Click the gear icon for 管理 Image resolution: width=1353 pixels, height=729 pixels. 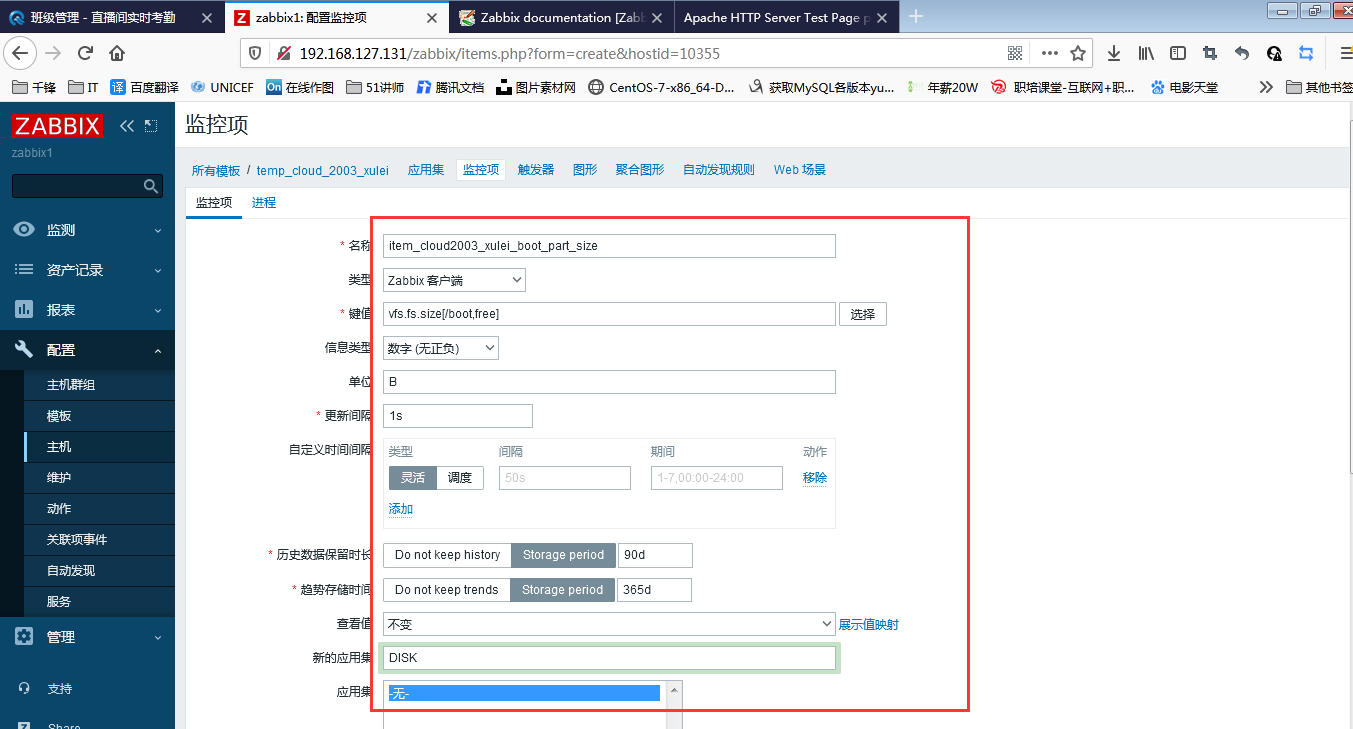tap(24, 637)
